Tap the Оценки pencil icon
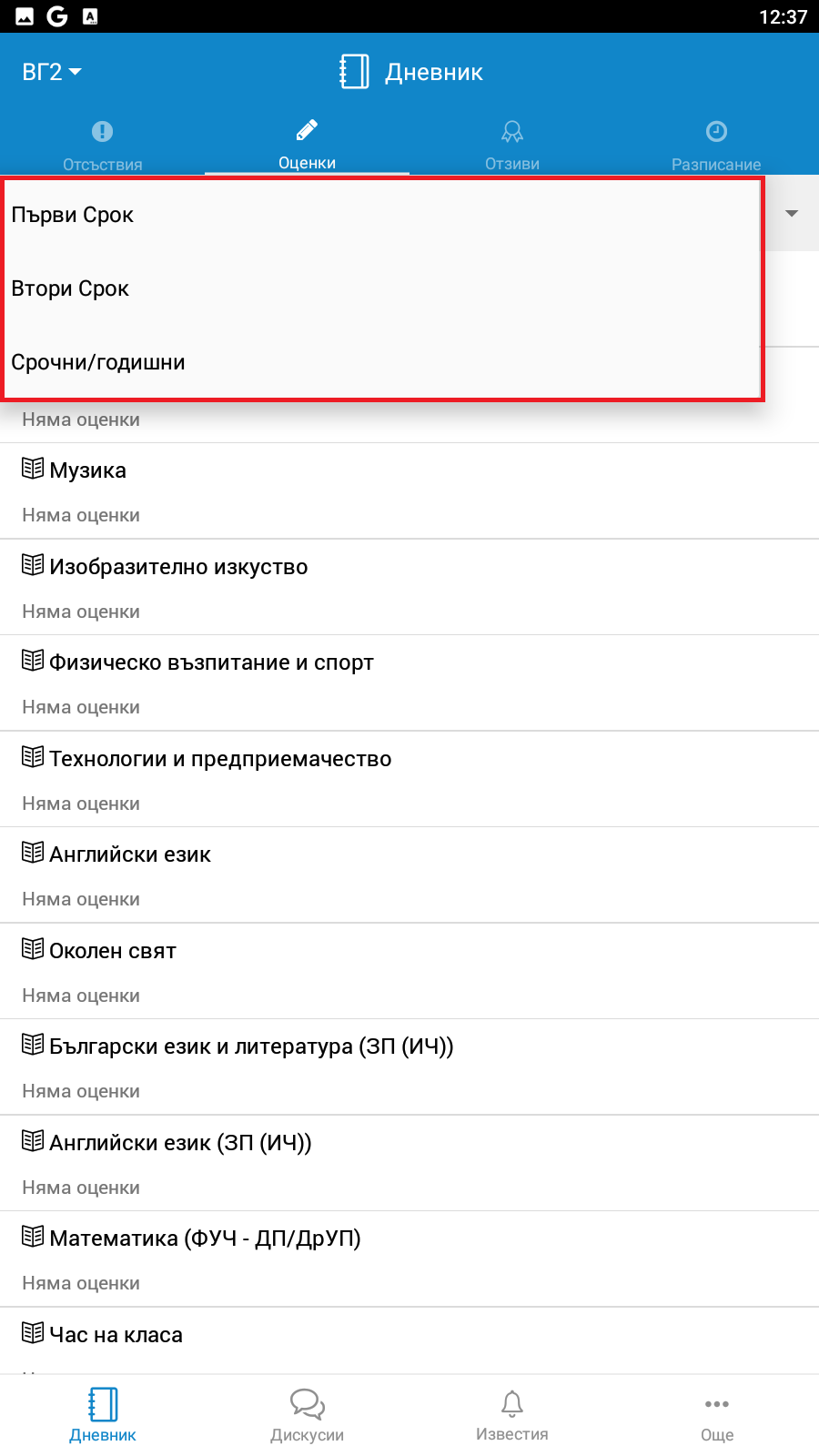This screenshot has height=1456, width=819. point(307,130)
